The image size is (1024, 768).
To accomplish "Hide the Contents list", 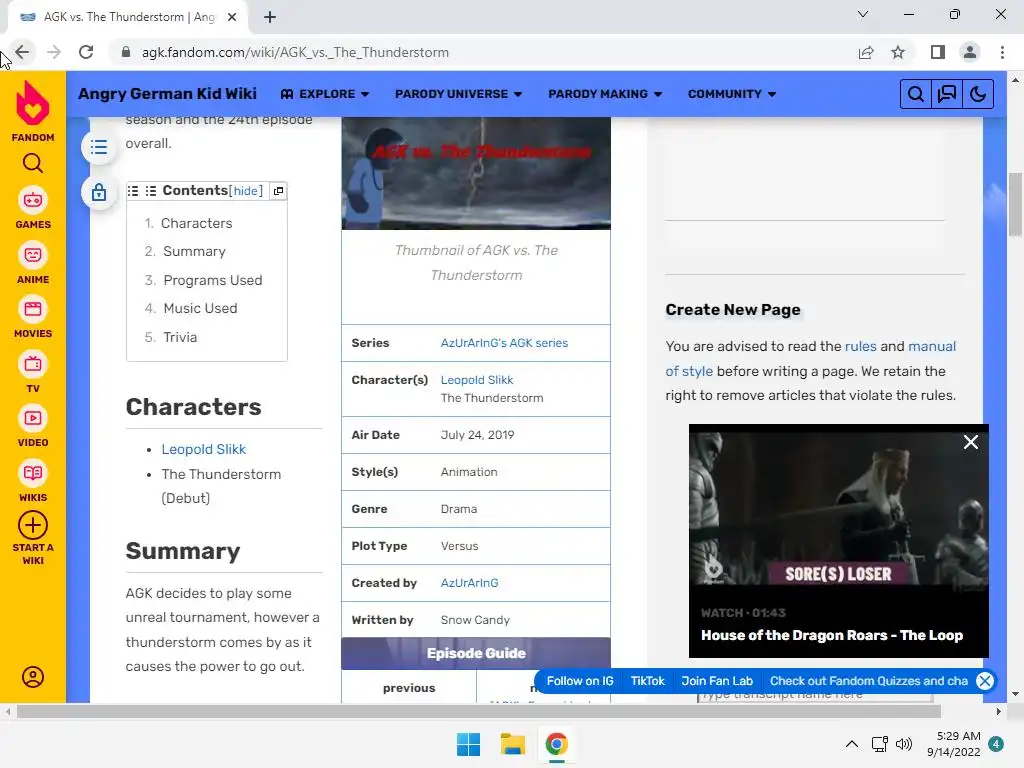I will pos(246,191).
